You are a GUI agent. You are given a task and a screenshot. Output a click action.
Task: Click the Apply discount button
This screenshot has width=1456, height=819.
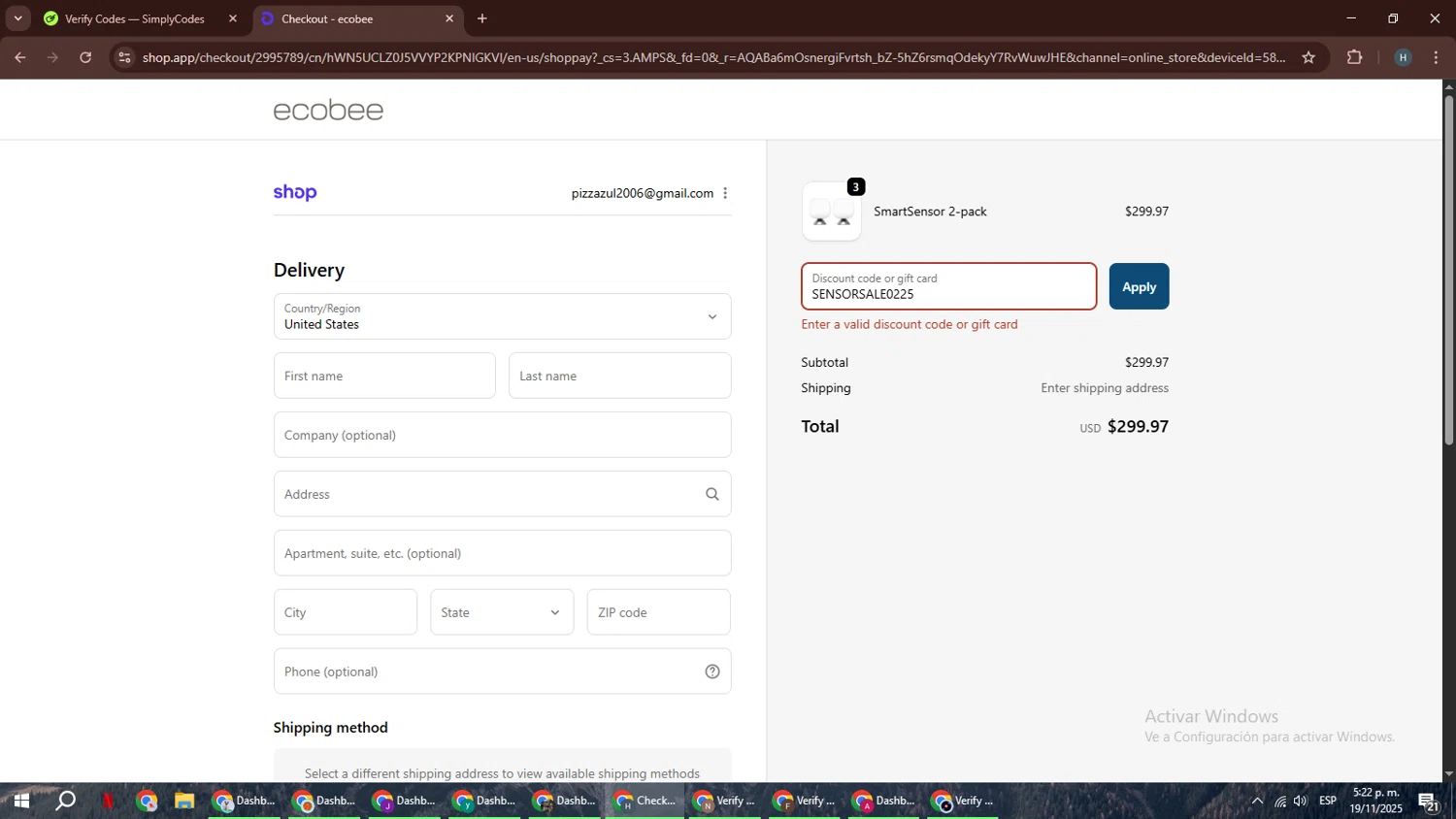1139,286
